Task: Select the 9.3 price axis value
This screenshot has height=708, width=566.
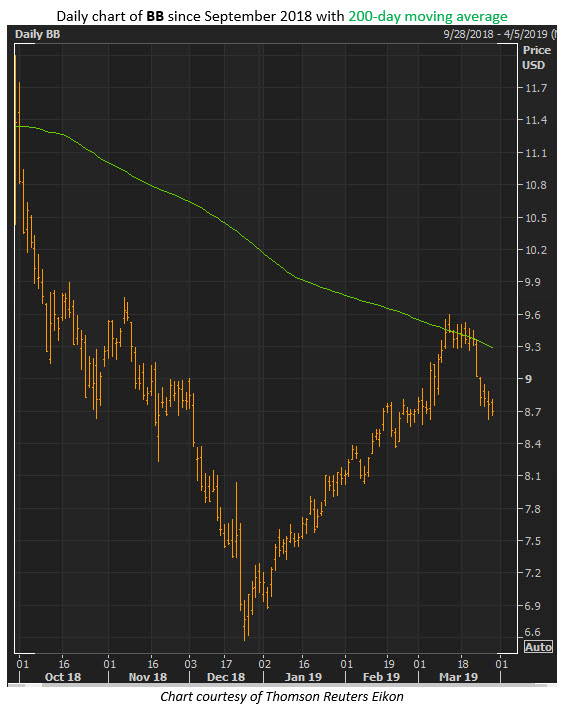Action: coord(533,347)
